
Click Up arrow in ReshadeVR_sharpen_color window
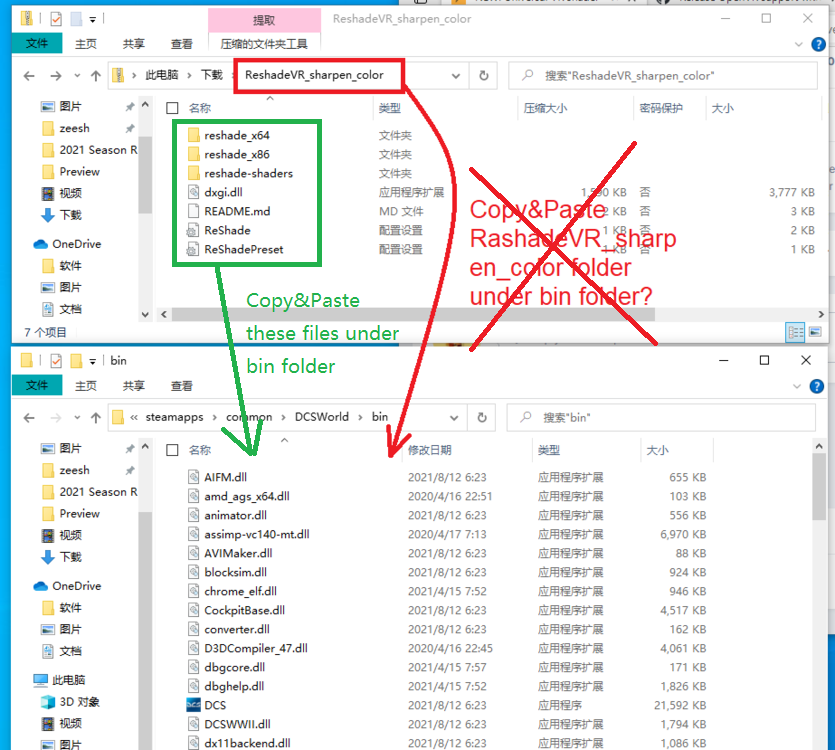tap(96, 76)
